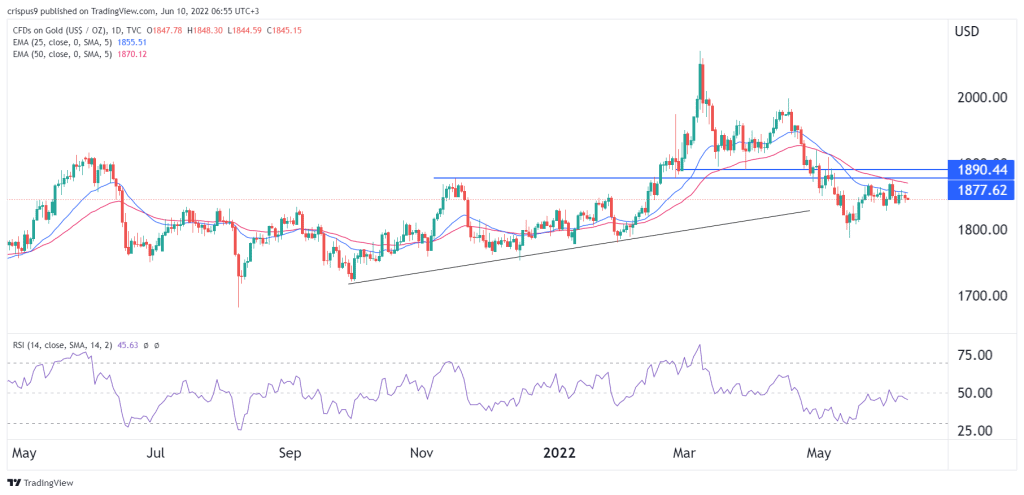Click the CFDs on Gold symbol title
Screen dimensions: 1024x495
click(77, 30)
